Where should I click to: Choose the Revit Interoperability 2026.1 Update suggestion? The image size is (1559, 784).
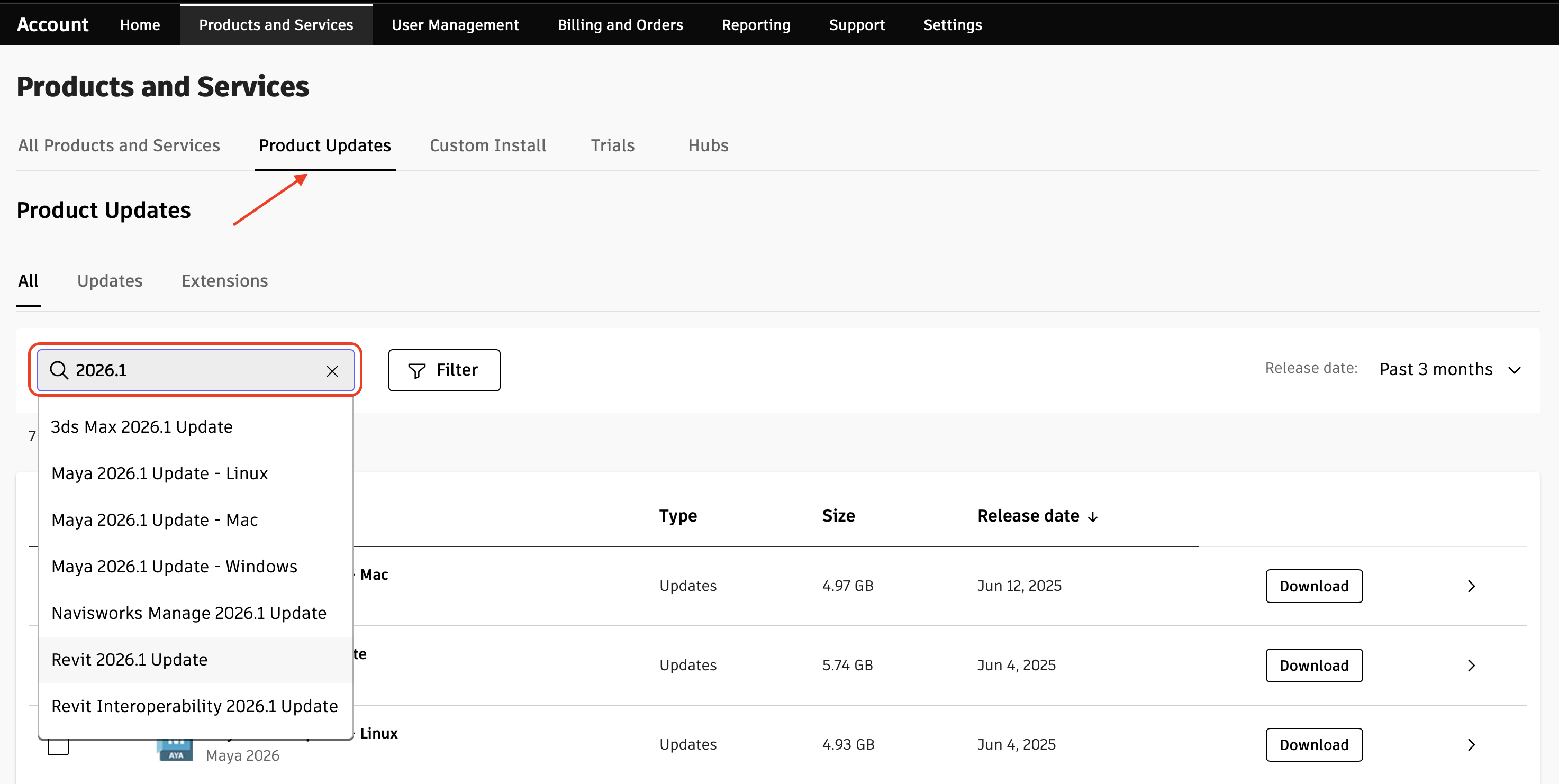(x=195, y=706)
